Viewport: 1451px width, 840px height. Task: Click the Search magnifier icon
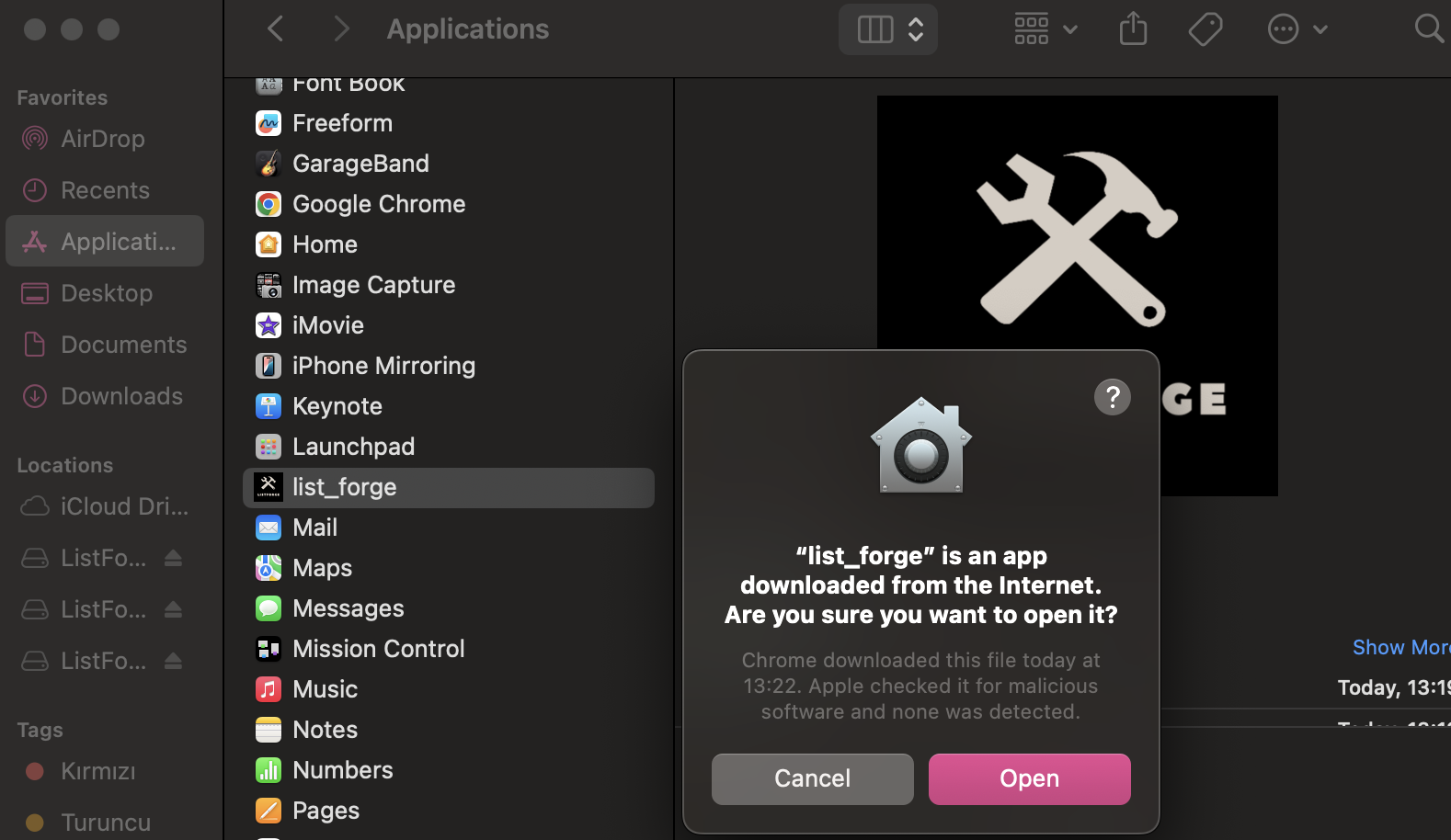1428,28
